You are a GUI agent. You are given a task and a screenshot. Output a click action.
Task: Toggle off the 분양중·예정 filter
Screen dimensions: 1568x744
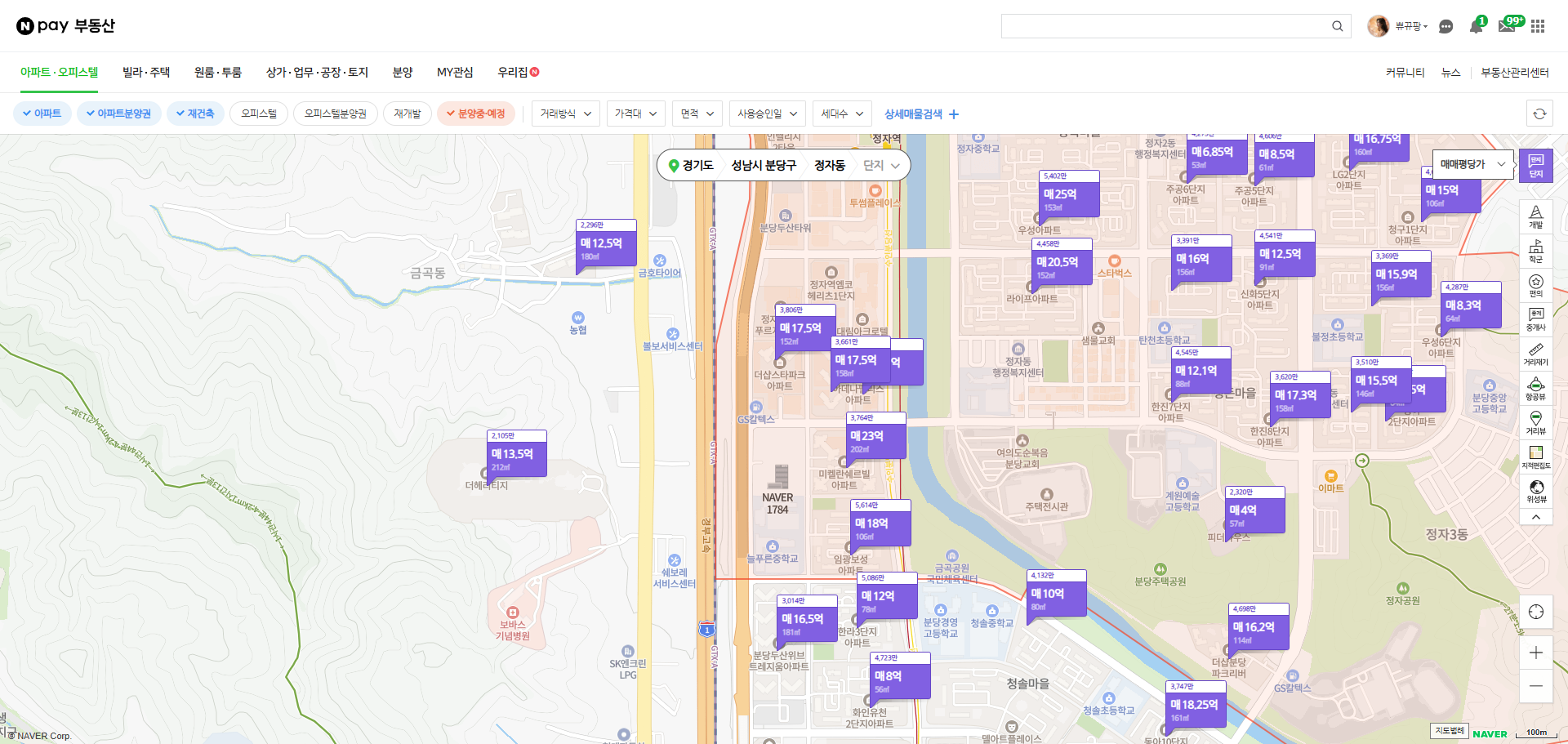tap(475, 114)
